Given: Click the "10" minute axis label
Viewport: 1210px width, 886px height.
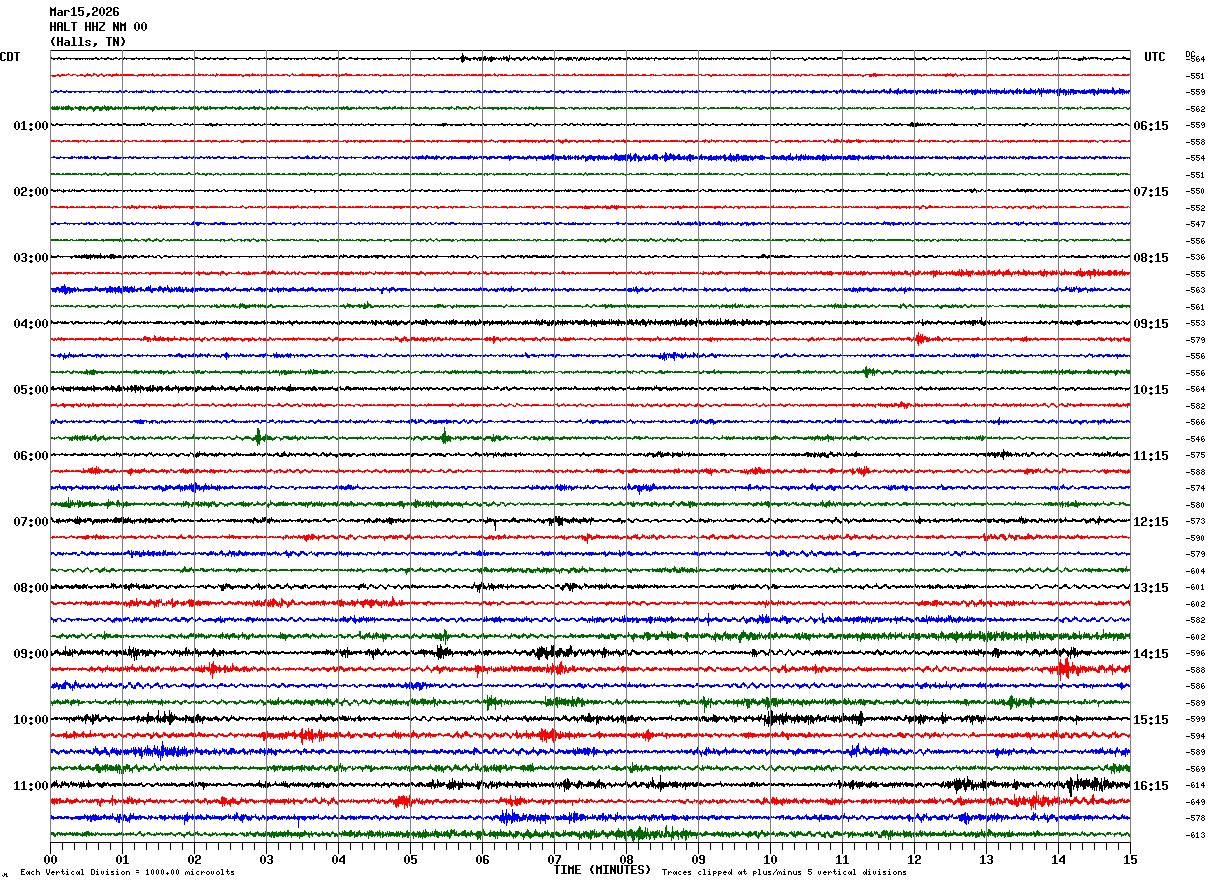Looking at the screenshot, I should 770,859.
